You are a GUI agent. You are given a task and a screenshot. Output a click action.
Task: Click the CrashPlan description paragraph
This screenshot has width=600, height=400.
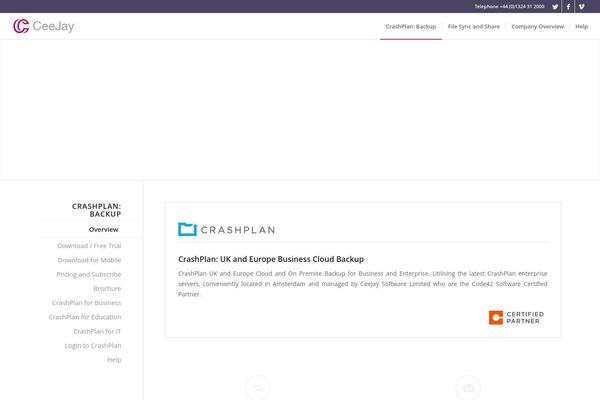click(x=363, y=284)
